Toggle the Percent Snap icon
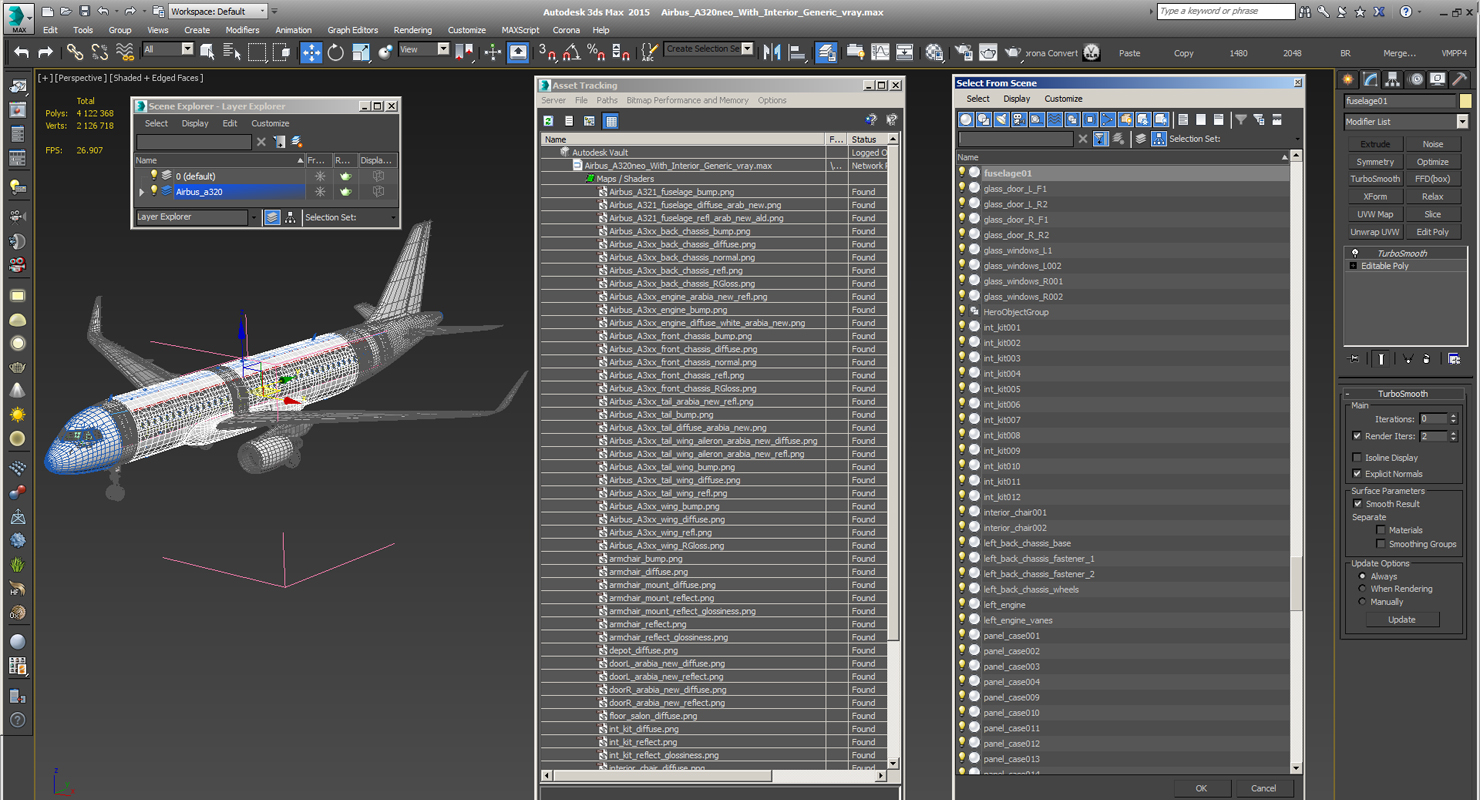 tap(596, 52)
